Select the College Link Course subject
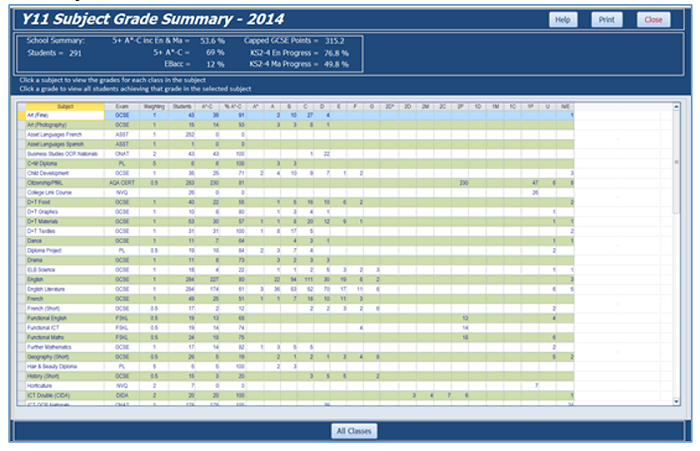Viewport: 700px width, 451px height. point(65,192)
